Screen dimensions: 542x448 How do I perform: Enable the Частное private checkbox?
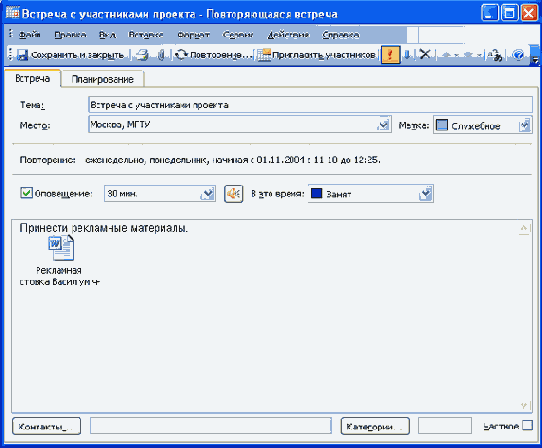tap(527, 425)
